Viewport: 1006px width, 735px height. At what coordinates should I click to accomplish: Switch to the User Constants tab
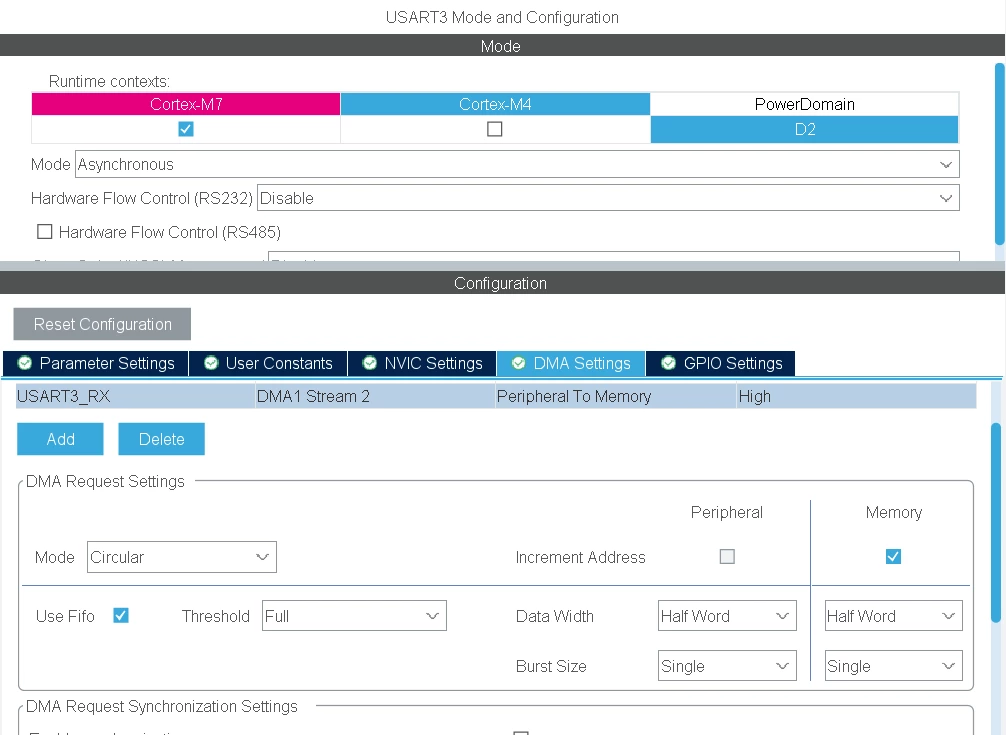[x=268, y=363]
